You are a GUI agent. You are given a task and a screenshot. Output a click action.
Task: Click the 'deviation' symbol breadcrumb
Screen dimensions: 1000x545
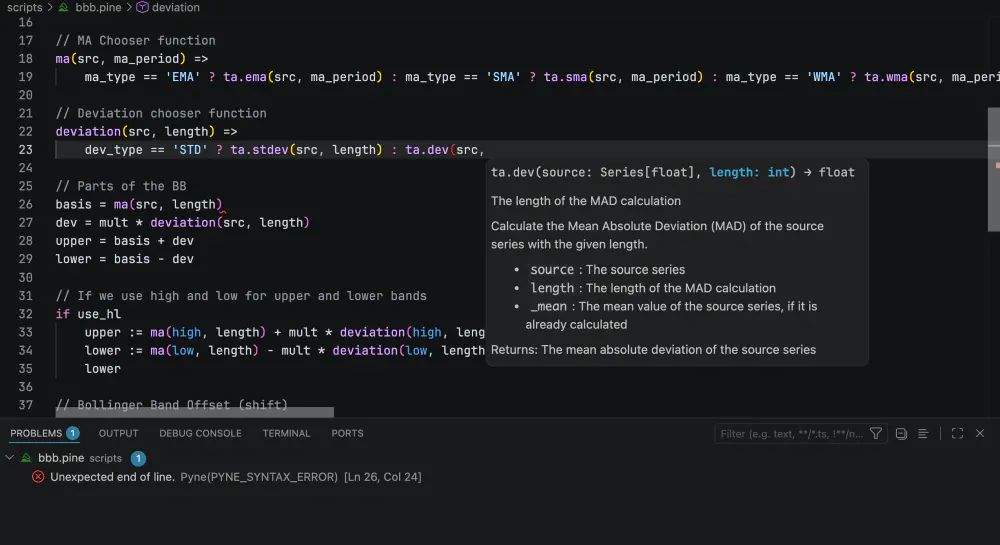[175, 8]
